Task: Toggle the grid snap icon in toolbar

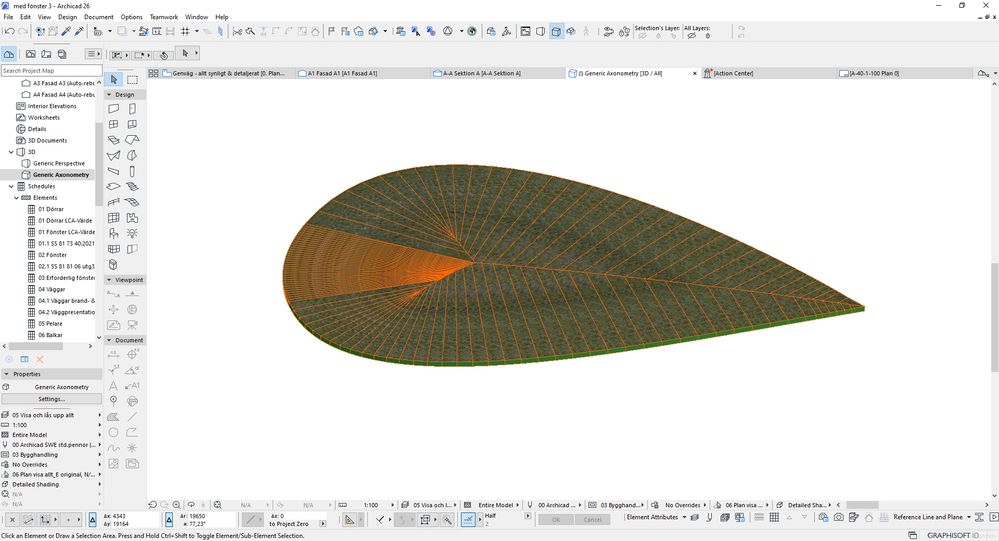Action: [186, 31]
